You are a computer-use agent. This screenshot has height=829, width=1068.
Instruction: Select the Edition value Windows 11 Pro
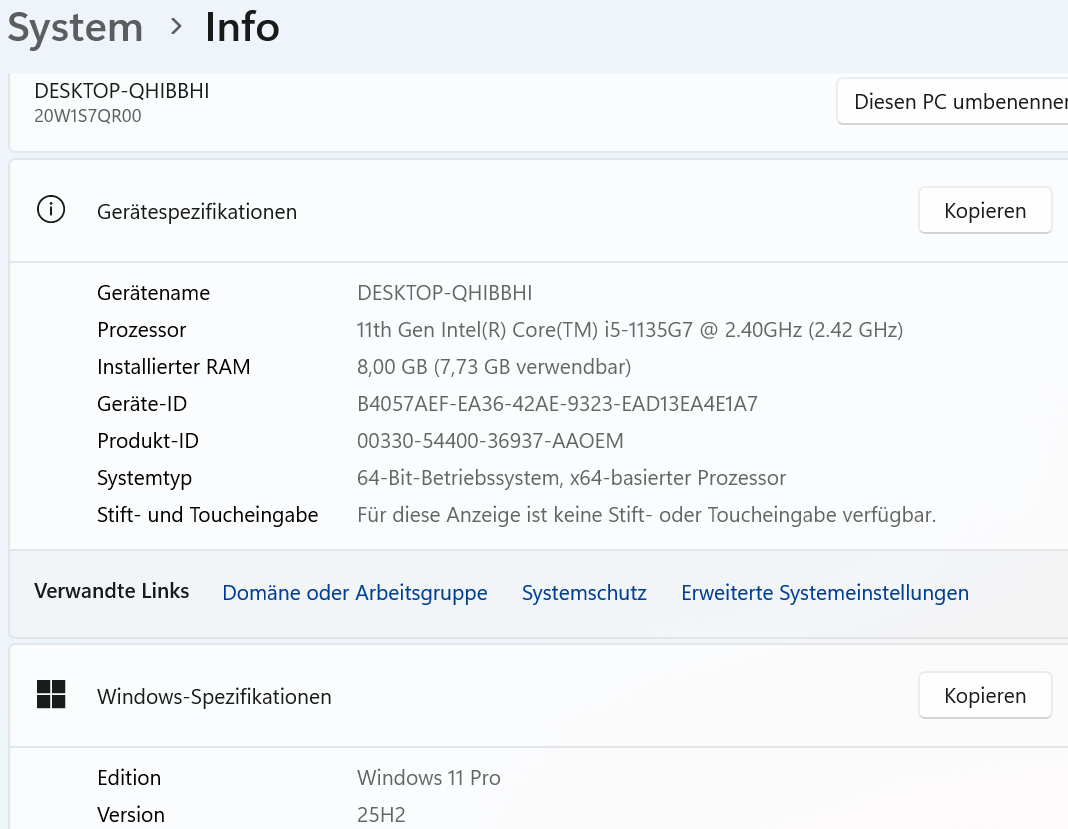(x=428, y=777)
